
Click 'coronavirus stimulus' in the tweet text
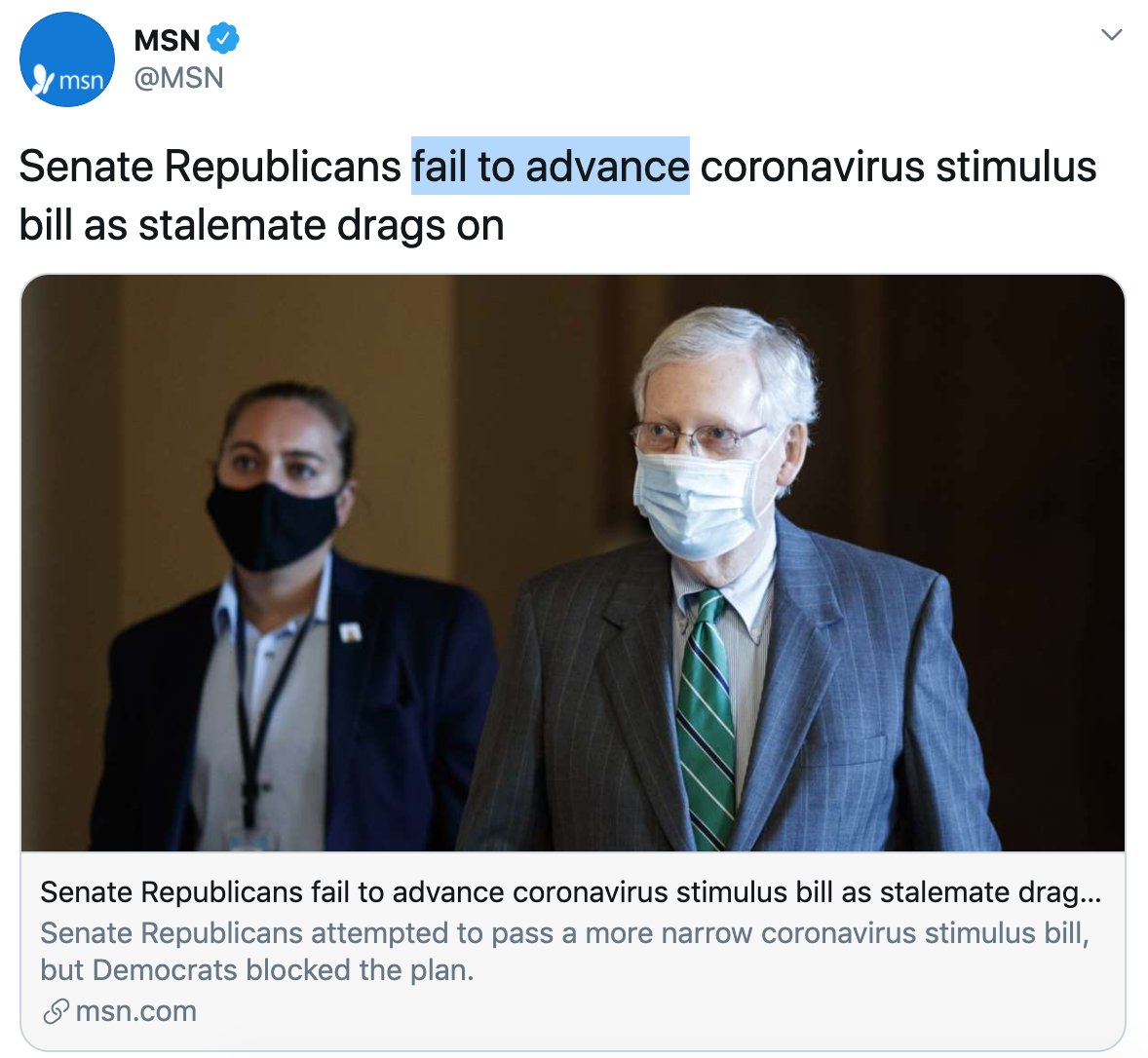pos(899,167)
